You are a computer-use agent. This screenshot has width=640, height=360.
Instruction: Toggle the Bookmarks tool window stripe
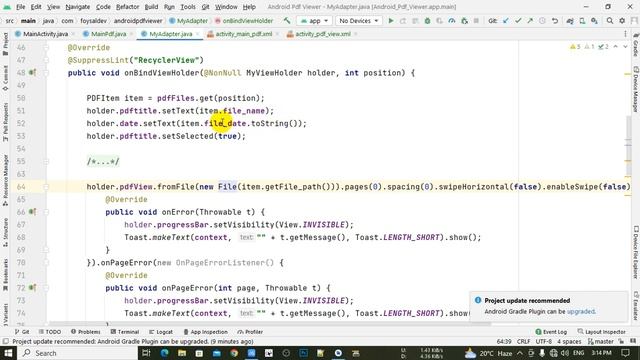tap(5, 275)
